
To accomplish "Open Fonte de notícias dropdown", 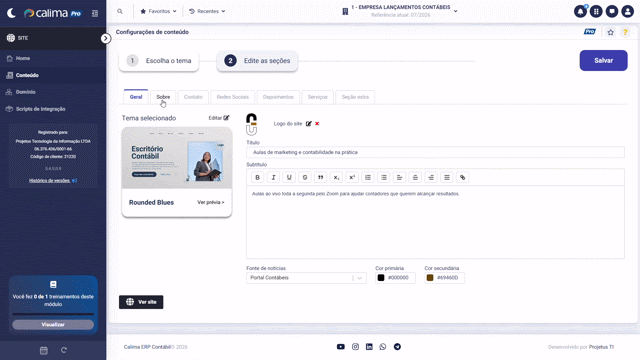I will [x=306, y=278].
